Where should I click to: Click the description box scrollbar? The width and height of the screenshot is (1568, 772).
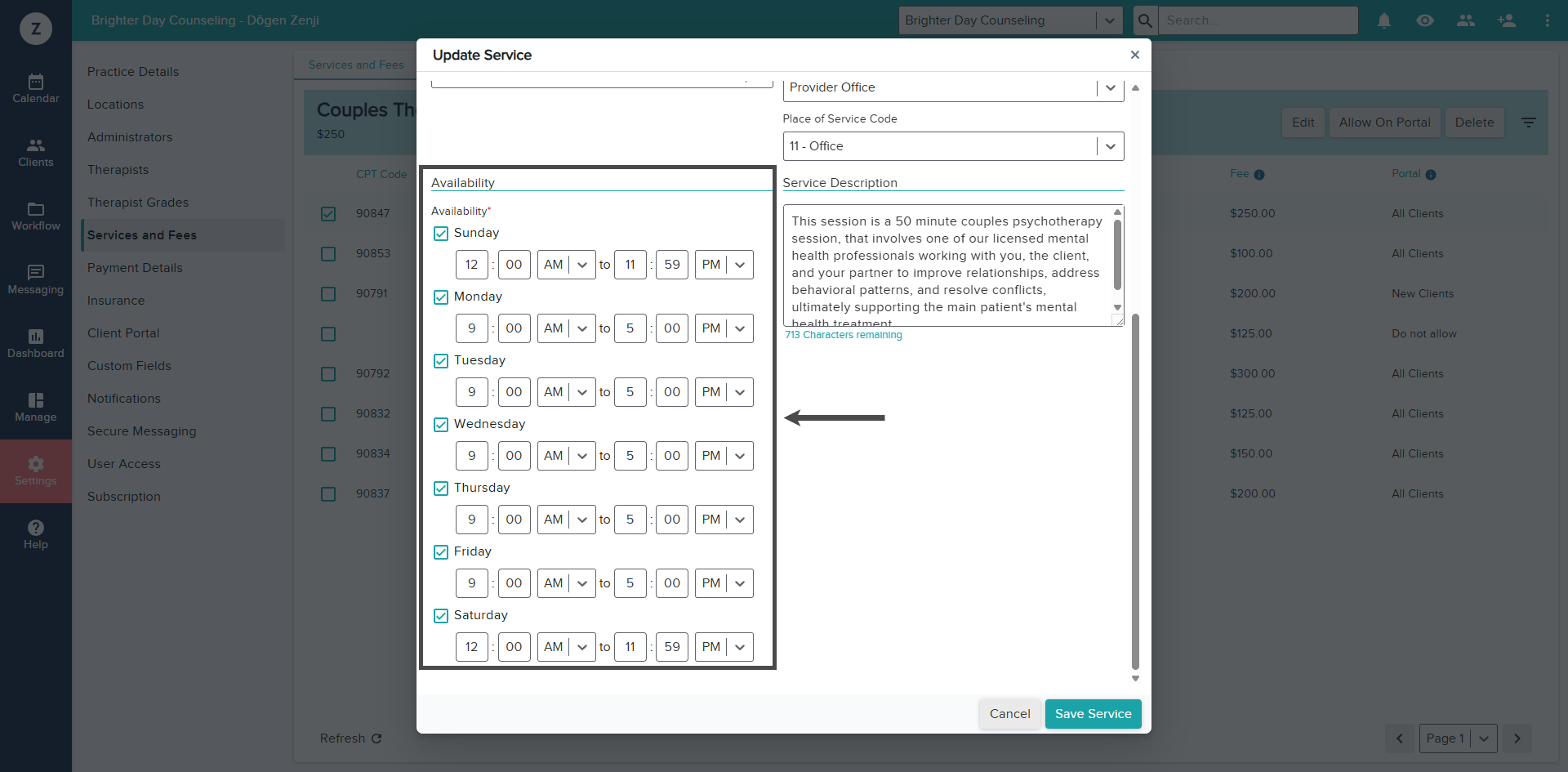1117,253
